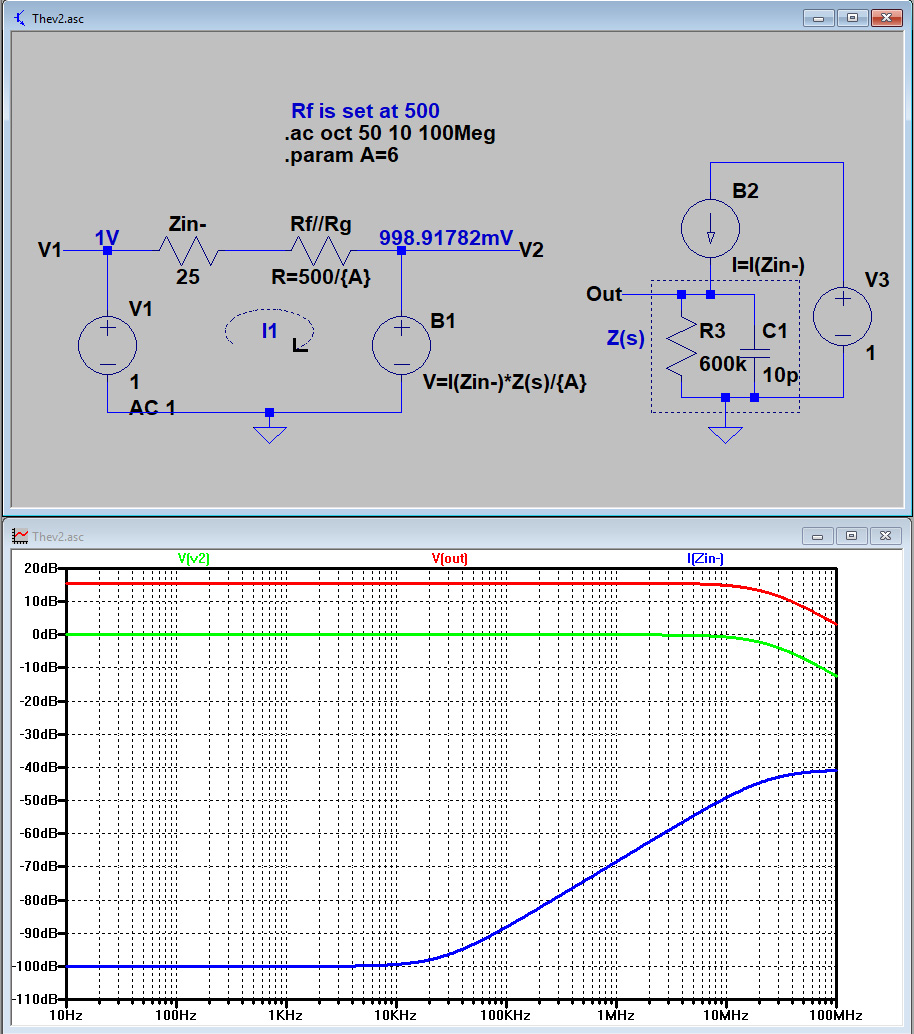Click the Zin- resistor symbol
The image size is (914, 1034).
pos(189,251)
